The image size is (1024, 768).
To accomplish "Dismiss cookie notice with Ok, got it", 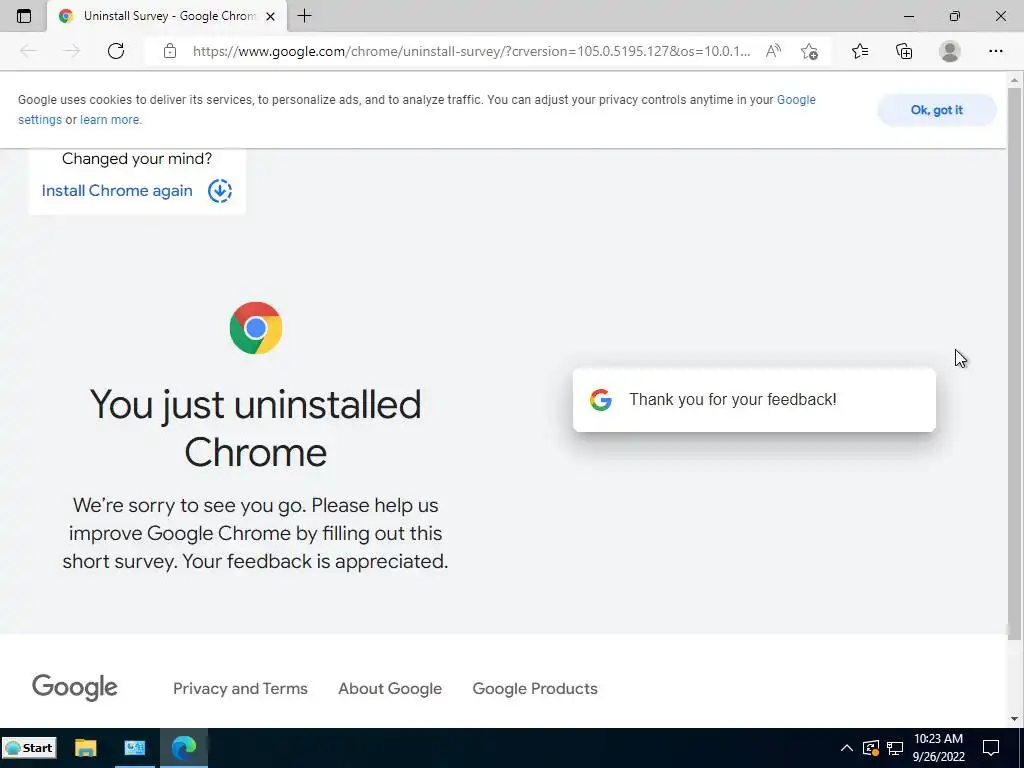I will 936,110.
